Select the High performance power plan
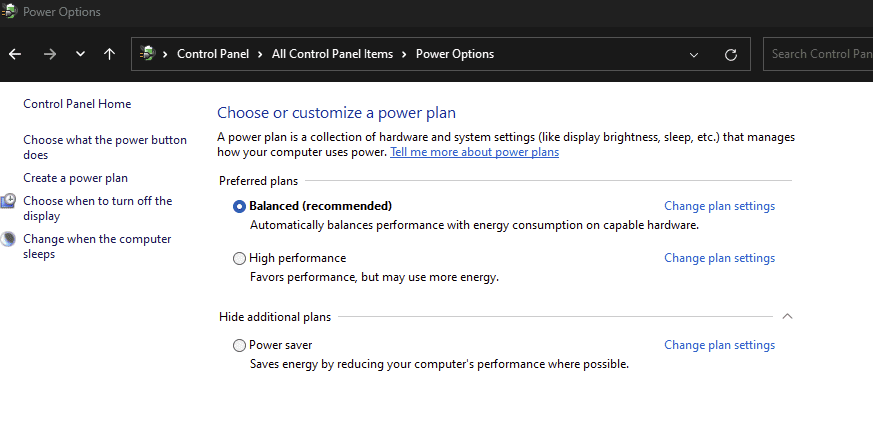 coord(239,258)
